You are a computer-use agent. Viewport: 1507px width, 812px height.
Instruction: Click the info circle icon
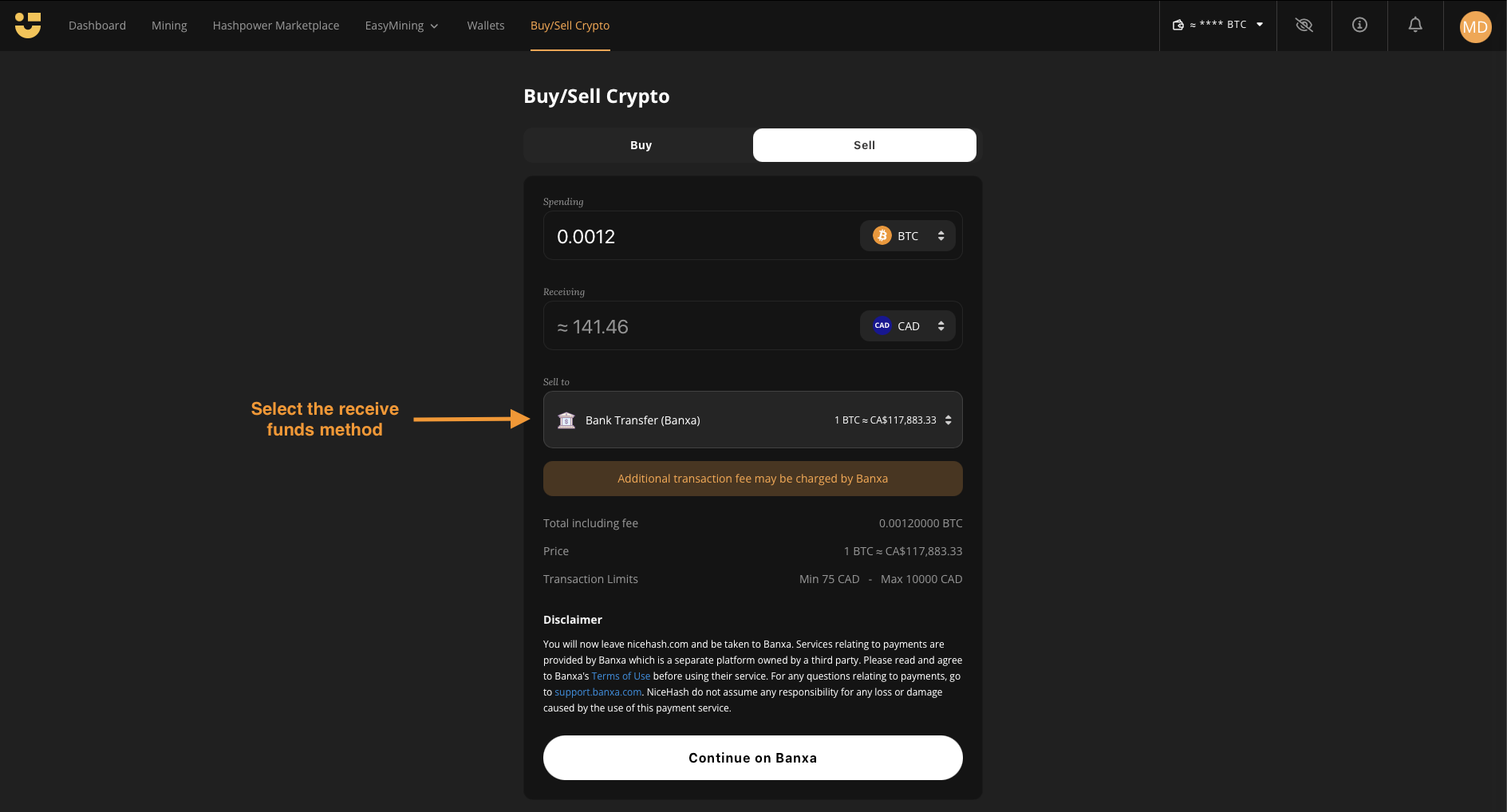(x=1359, y=25)
